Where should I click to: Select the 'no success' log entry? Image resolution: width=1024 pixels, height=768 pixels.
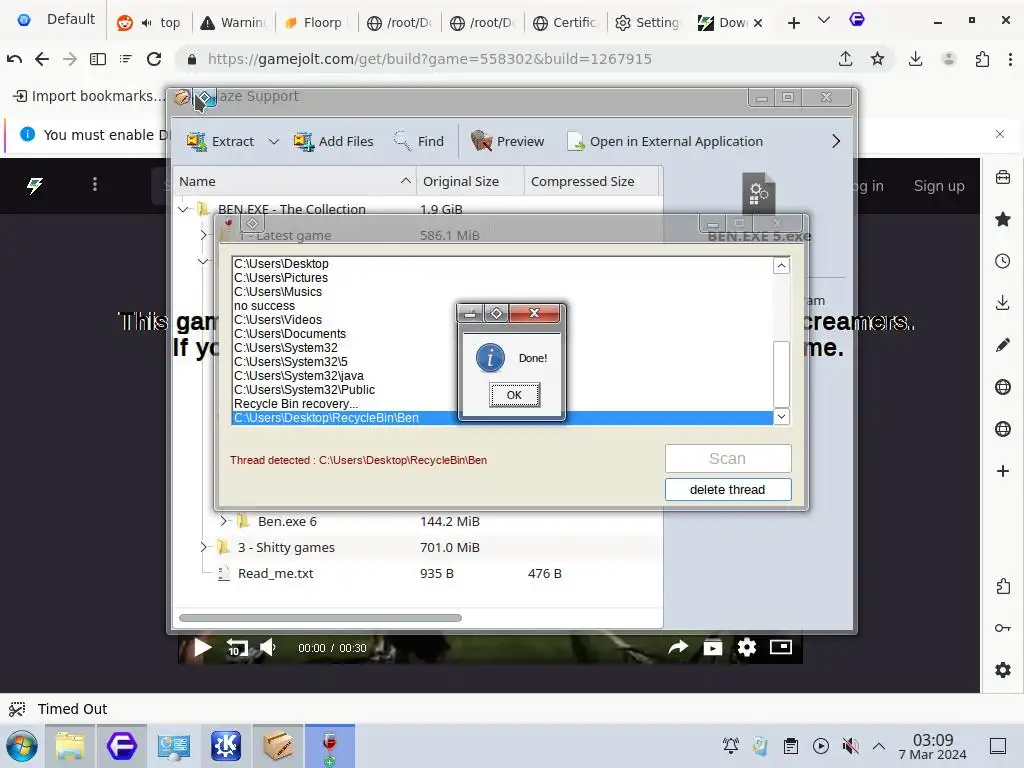264,306
